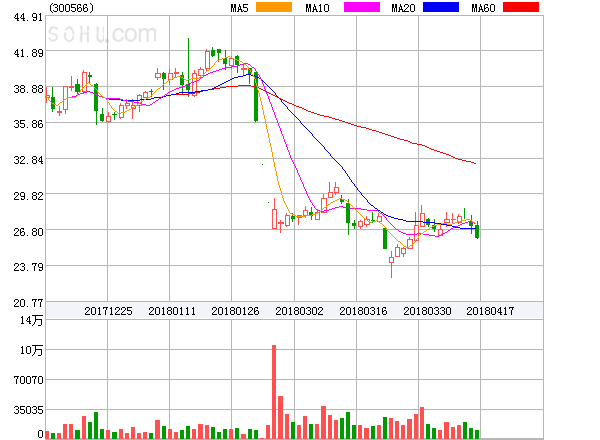The width and height of the screenshot is (600, 440).
Task: Click the 29.82 price axis label
Action: [x=28, y=196]
